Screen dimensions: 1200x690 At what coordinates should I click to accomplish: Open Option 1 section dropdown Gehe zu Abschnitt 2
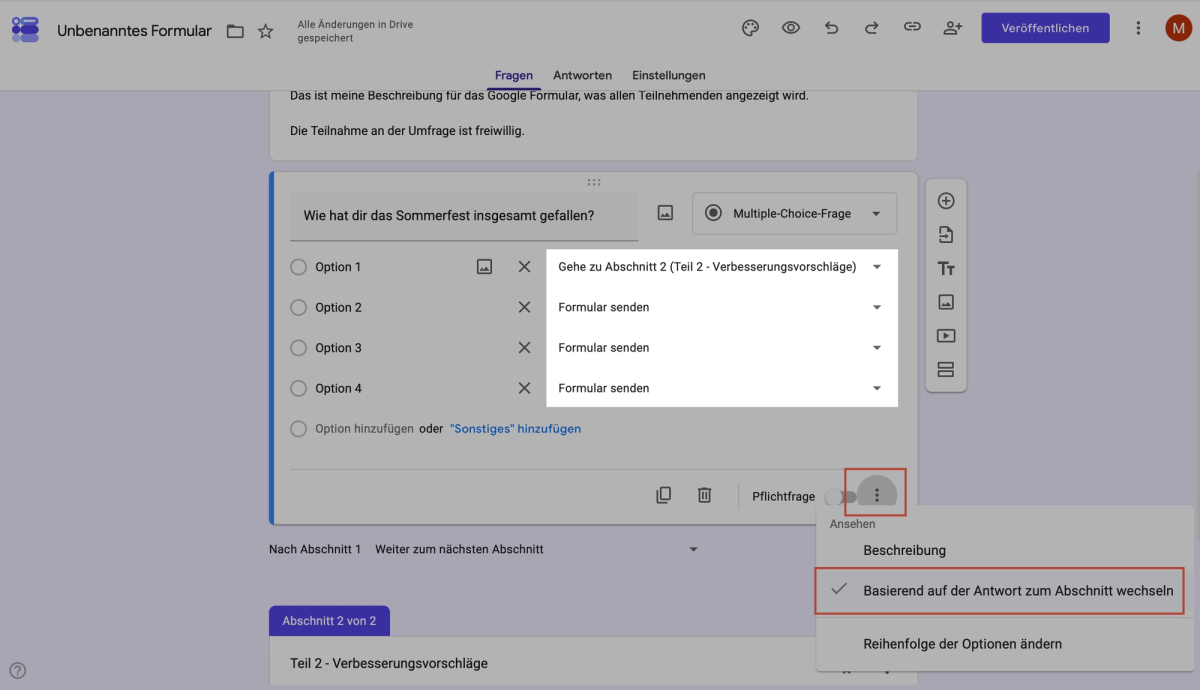(x=721, y=267)
